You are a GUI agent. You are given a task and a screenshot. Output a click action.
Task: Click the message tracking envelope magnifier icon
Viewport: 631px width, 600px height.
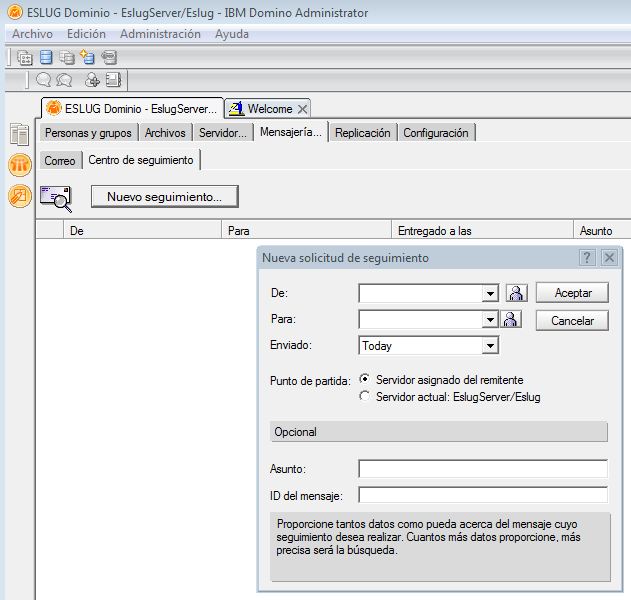tap(56, 198)
